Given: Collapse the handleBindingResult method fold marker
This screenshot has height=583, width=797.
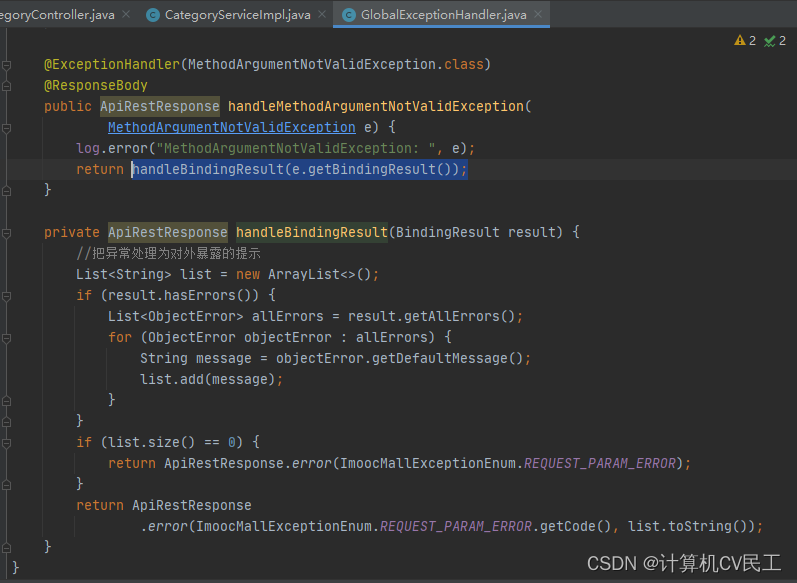Looking at the screenshot, I should (x=7, y=232).
